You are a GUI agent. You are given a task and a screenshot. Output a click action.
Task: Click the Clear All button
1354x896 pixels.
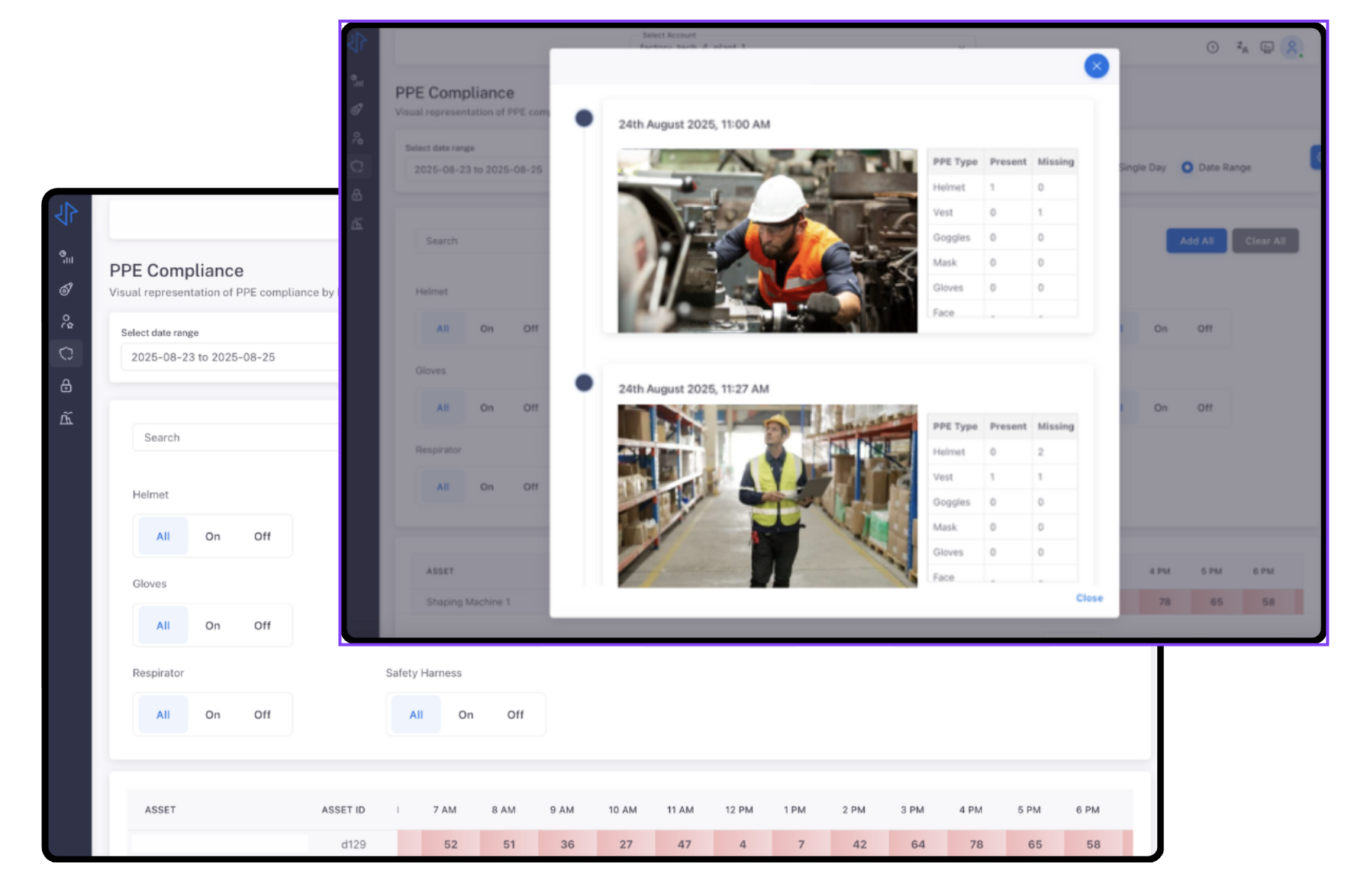tap(1265, 241)
